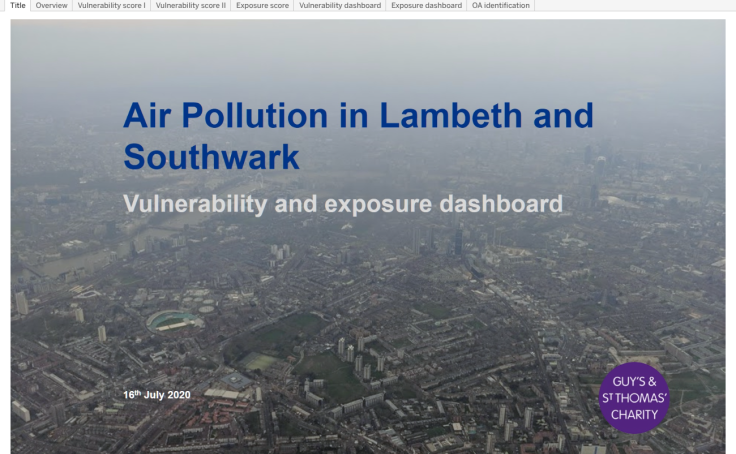Open the Vulnerability dashboard tab
The image size is (736, 454).
click(x=340, y=6)
